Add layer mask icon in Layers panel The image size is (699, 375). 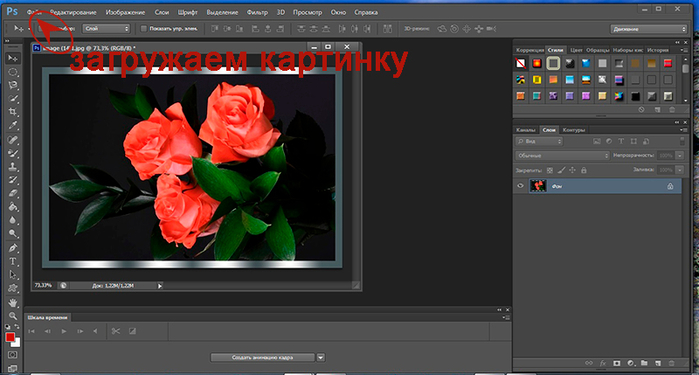[x=617, y=363]
